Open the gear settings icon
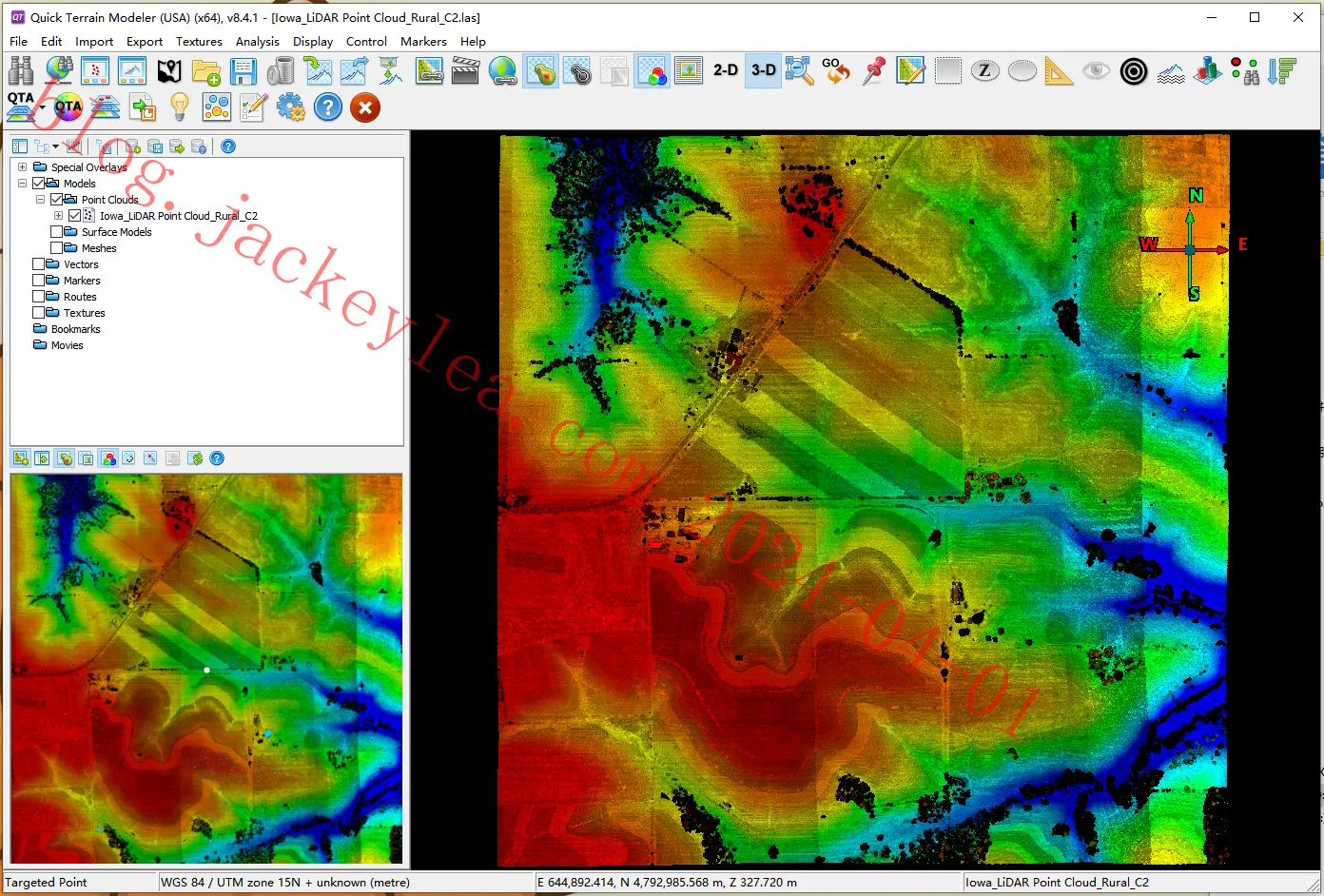The height and width of the screenshot is (896, 1324). (291, 107)
